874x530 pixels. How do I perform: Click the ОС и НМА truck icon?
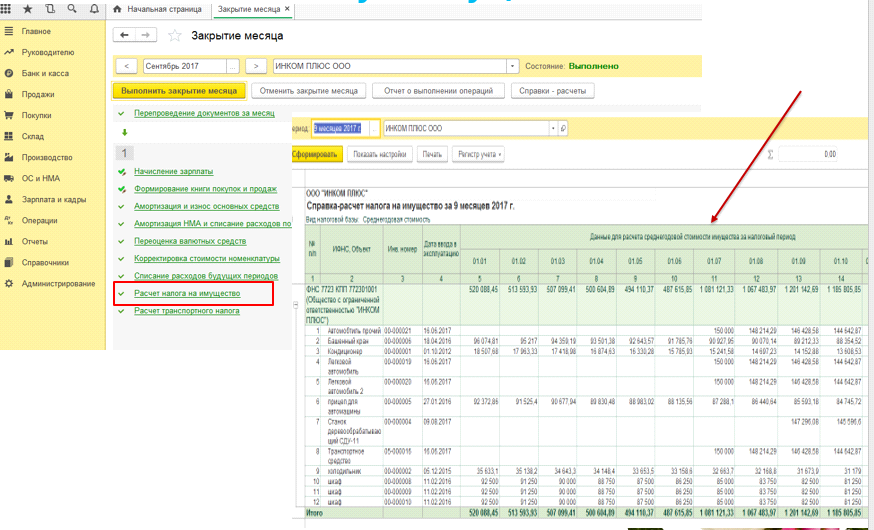coord(9,178)
